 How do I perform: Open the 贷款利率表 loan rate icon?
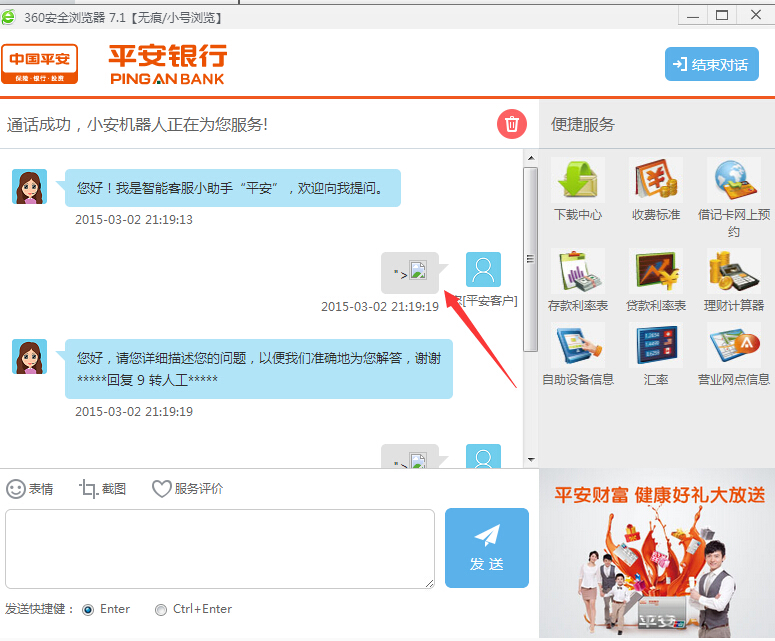coord(656,271)
